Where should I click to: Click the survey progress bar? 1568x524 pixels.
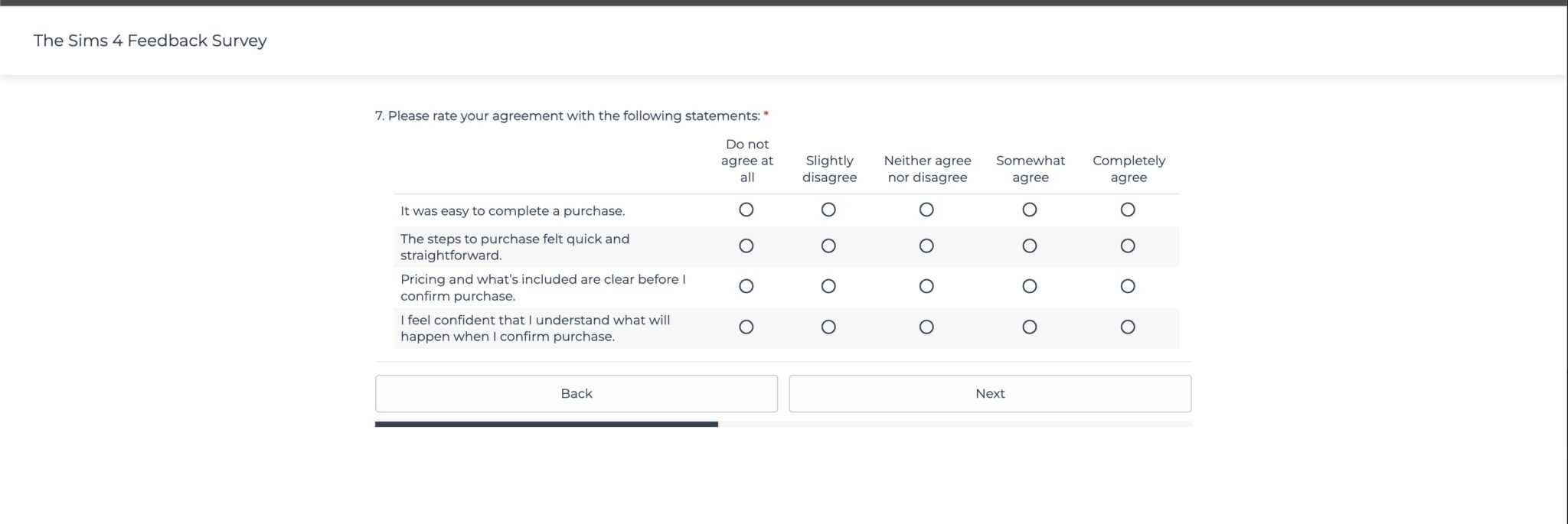783,424
